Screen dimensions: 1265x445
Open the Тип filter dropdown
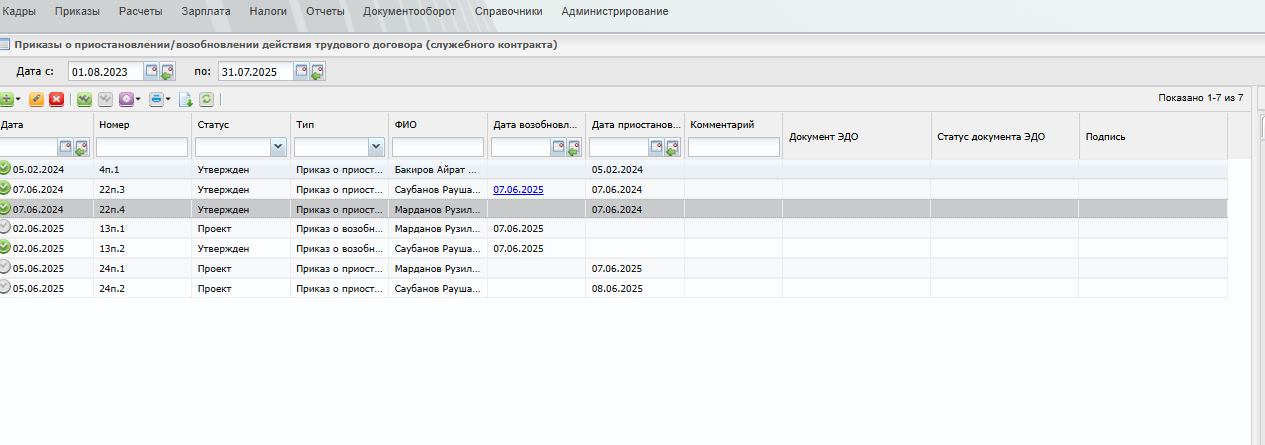pos(376,147)
